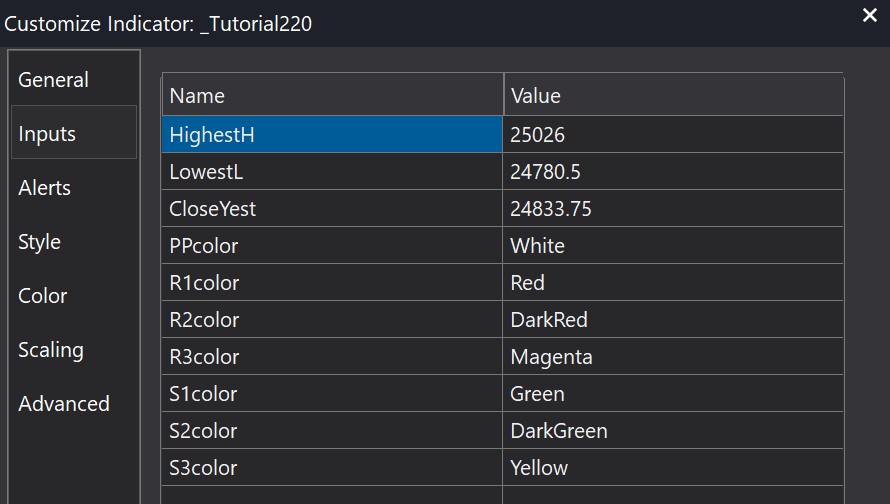The width and height of the screenshot is (890, 504).
Task: Switch to the Alerts tab
Action: [45, 188]
